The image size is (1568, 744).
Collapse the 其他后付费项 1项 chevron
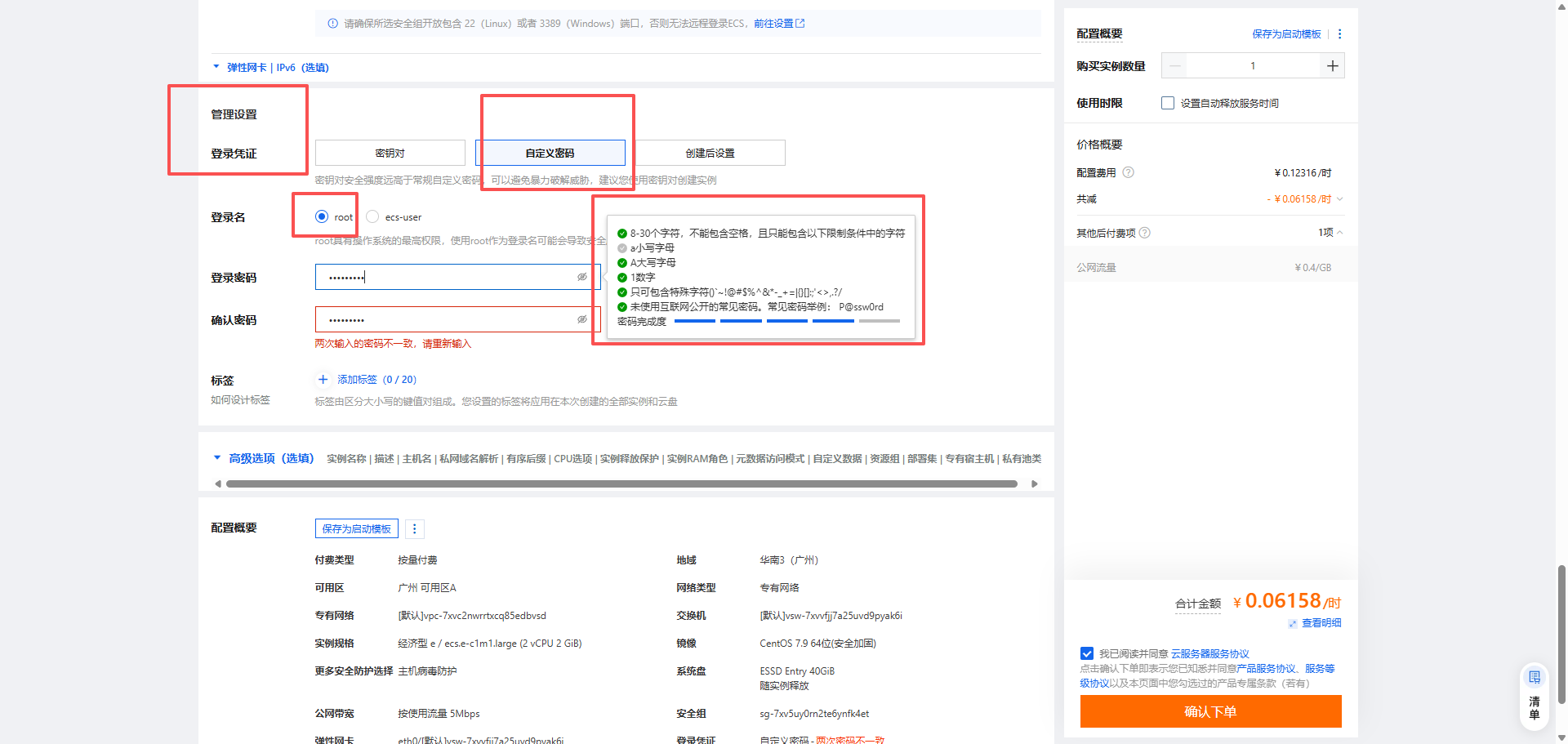pos(1340,233)
